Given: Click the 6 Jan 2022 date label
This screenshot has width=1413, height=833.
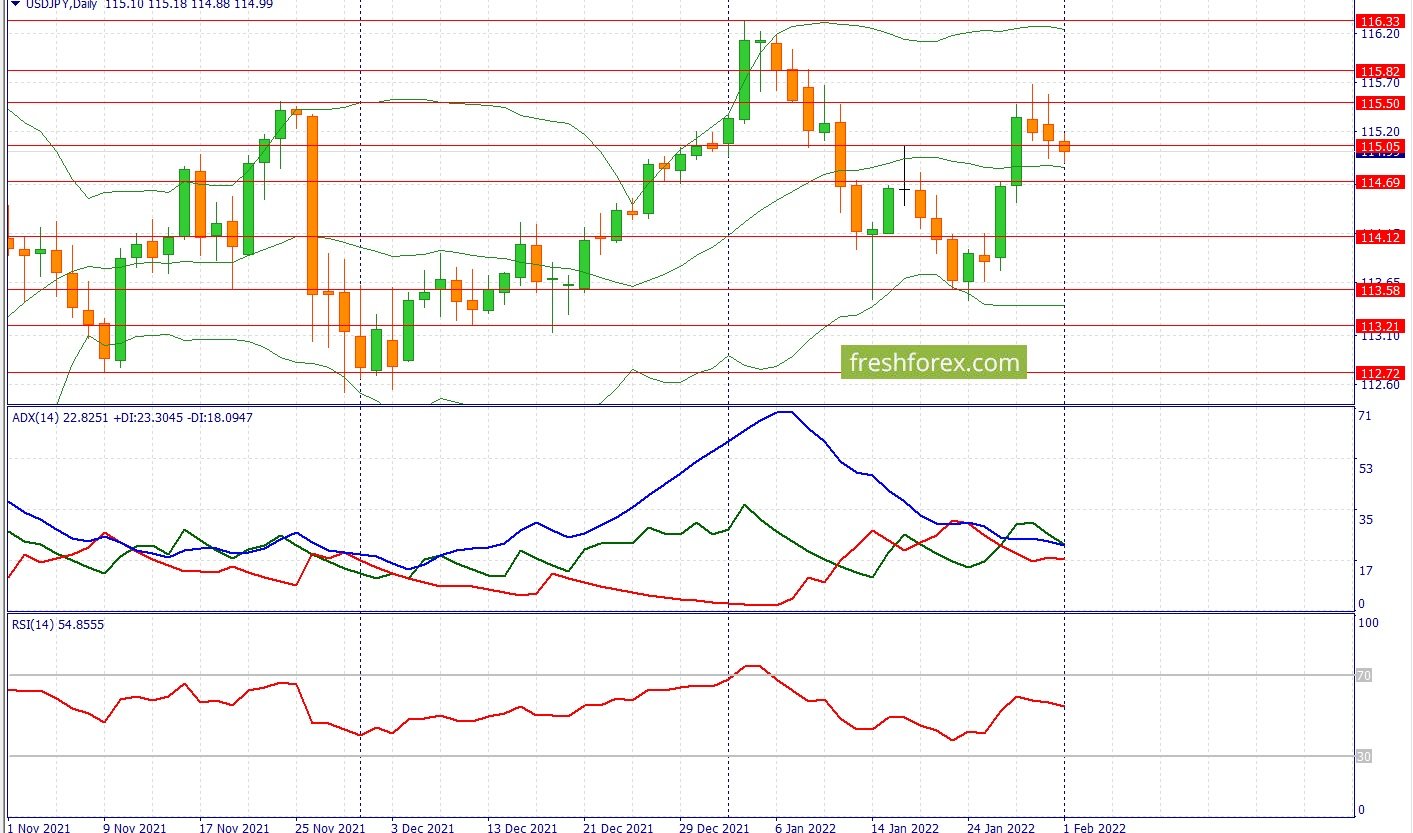Looking at the screenshot, I should 806,828.
